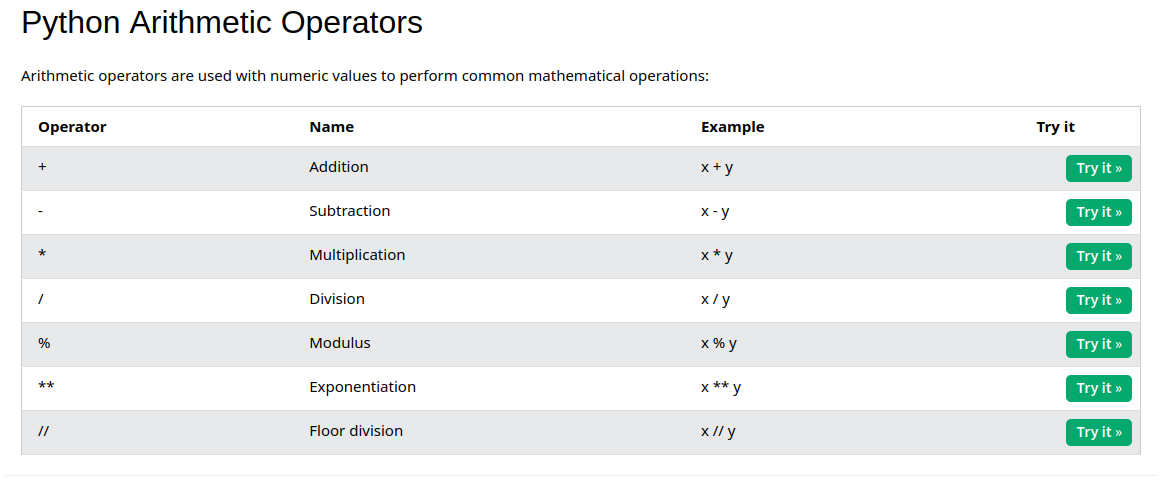Click the Python Arithmetic Operators heading

click(x=222, y=23)
